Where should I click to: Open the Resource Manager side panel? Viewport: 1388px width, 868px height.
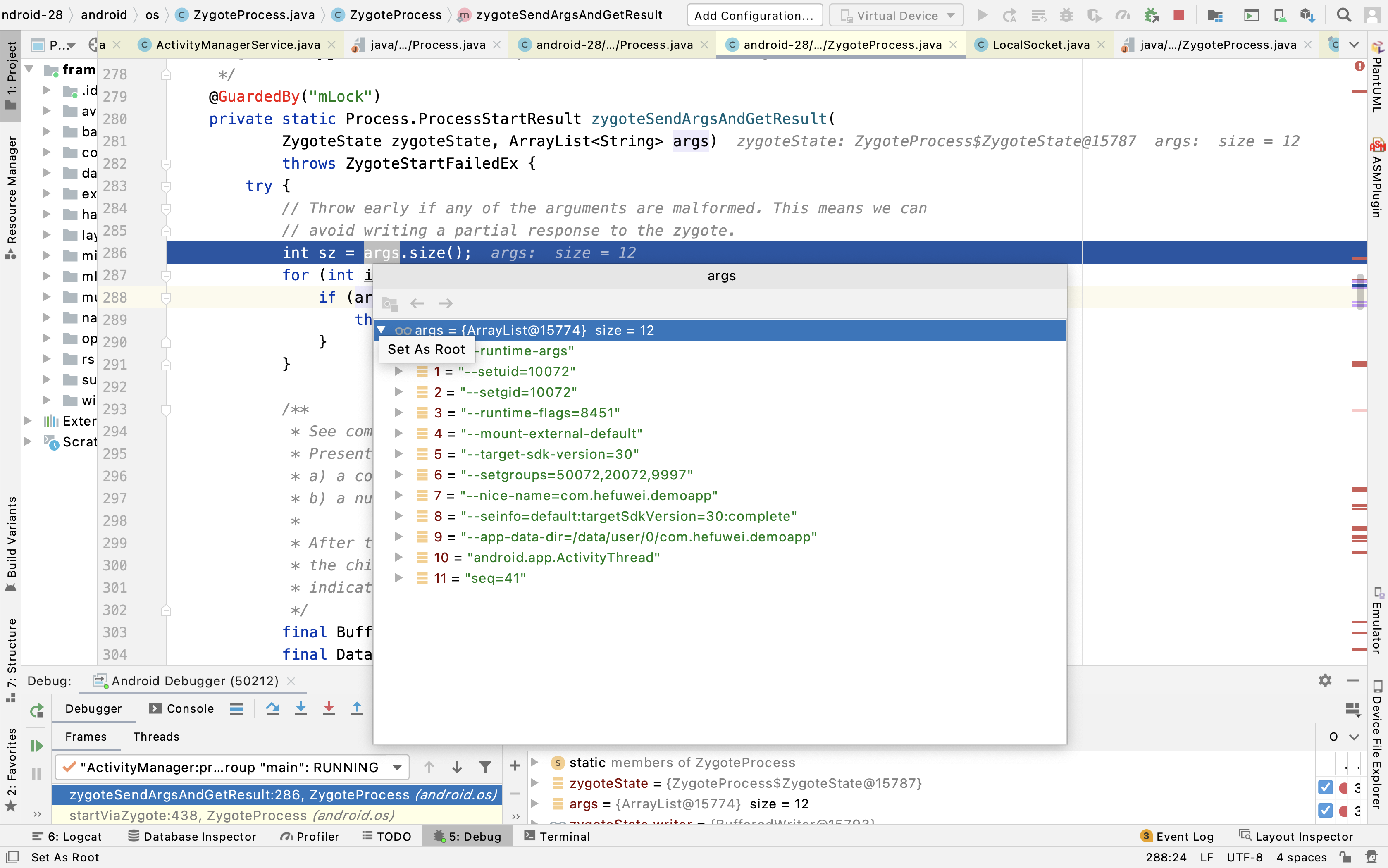coord(11,198)
